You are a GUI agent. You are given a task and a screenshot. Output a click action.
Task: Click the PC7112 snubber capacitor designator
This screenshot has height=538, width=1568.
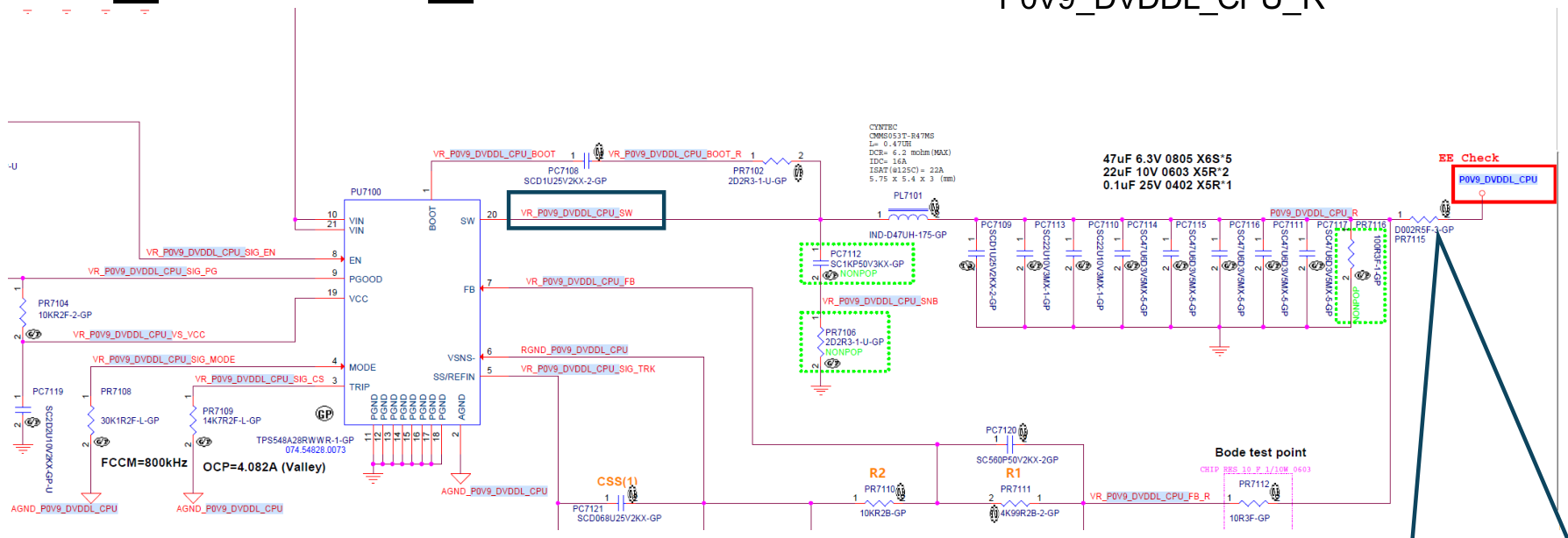[x=845, y=254]
